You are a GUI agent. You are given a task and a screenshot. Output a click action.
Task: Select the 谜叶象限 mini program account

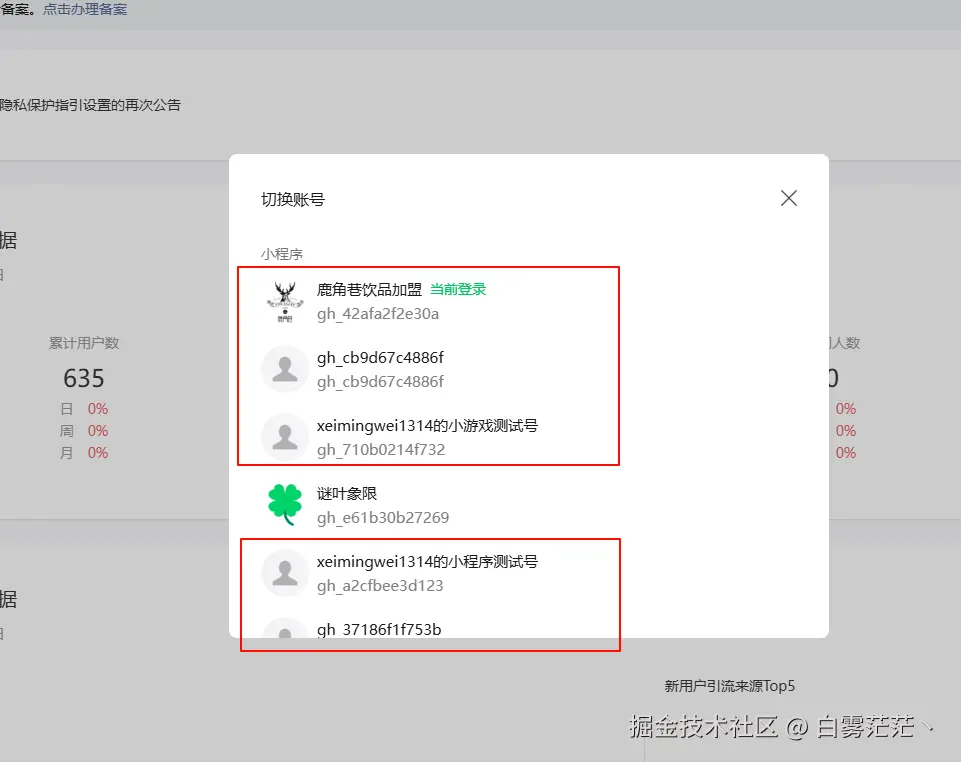(x=430, y=504)
